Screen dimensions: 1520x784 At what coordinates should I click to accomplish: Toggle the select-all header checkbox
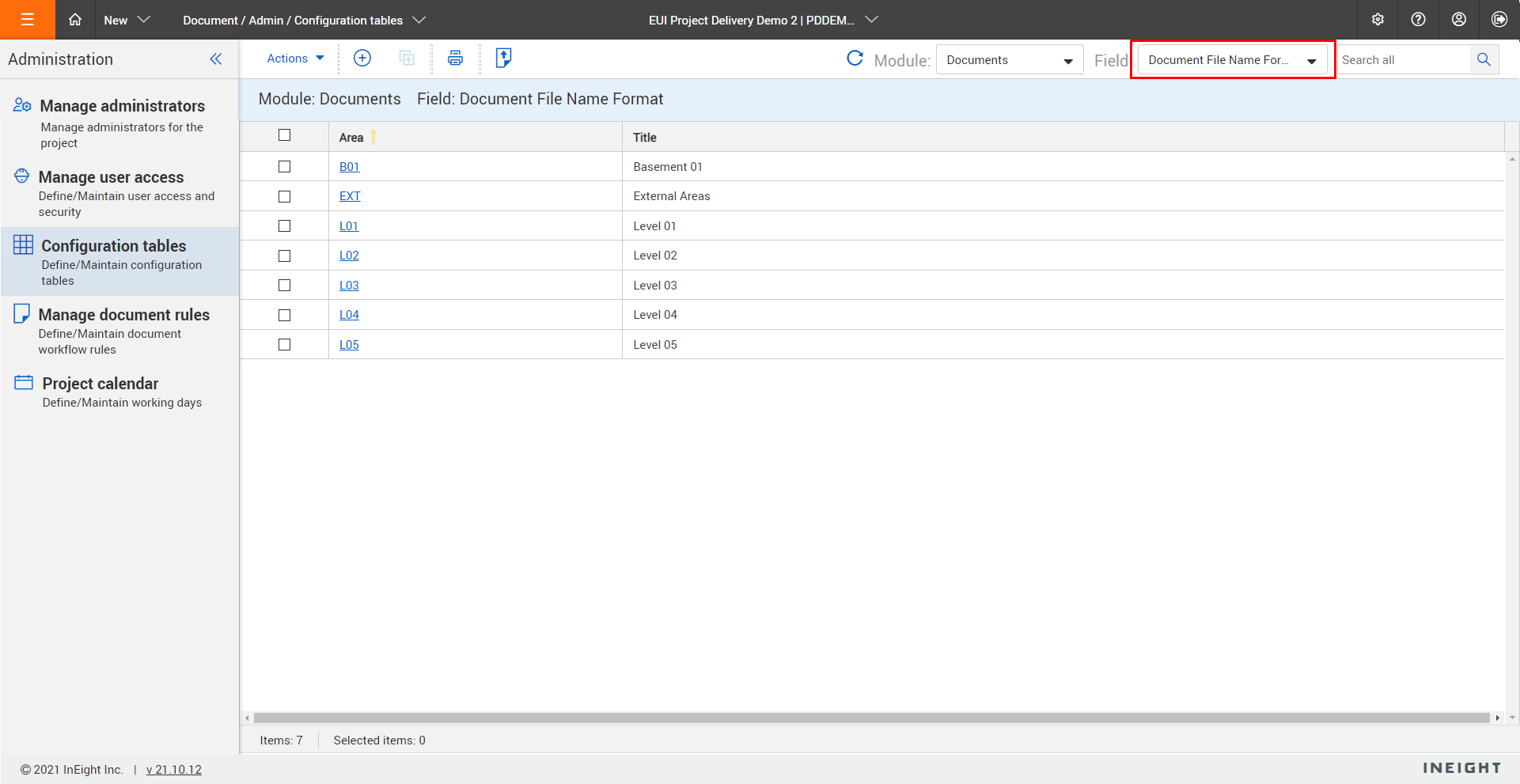(284, 135)
